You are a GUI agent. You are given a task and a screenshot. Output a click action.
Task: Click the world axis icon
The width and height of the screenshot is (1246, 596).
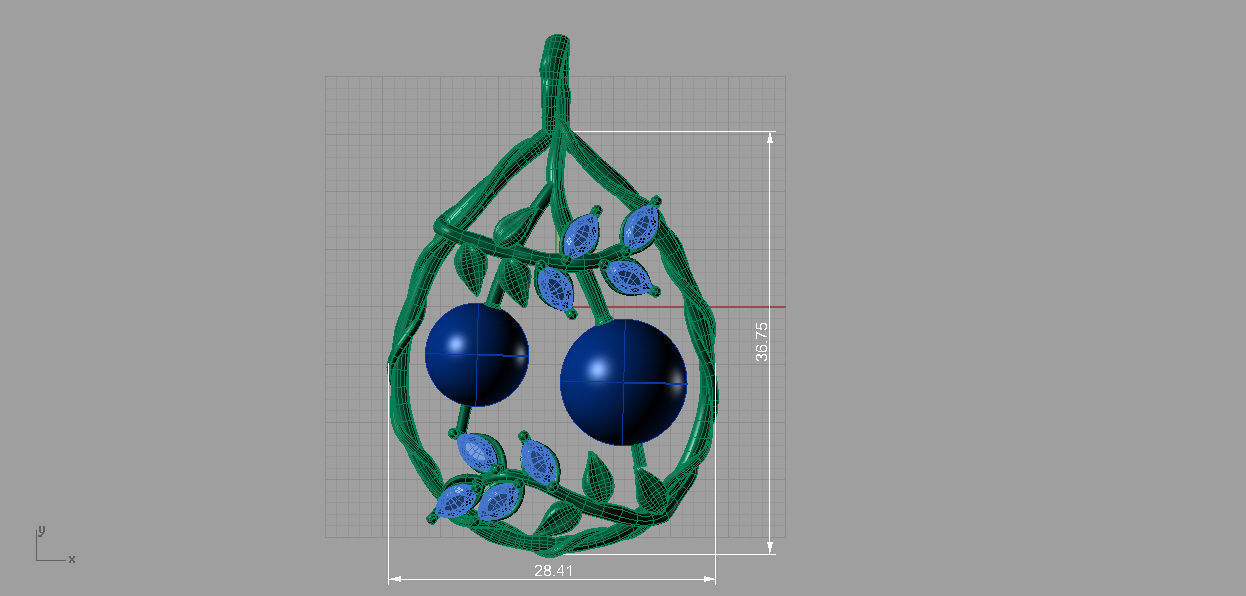point(54,544)
